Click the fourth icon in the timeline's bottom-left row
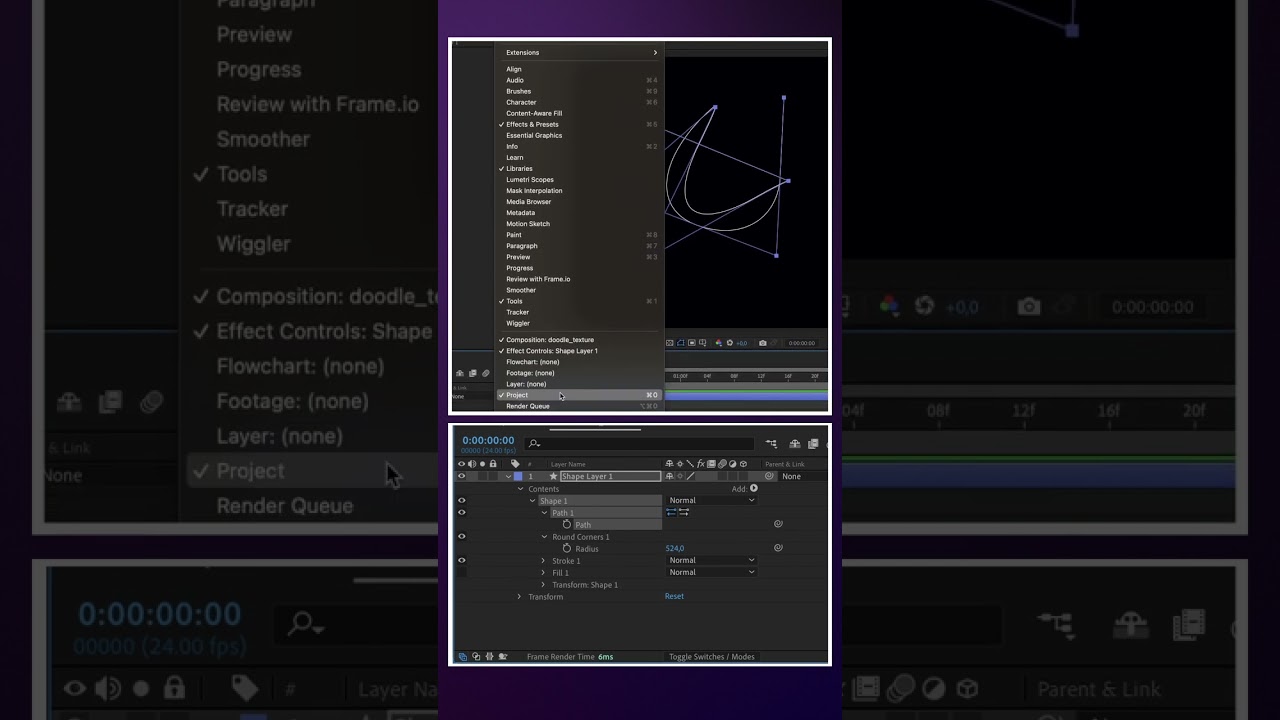This screenshot has height=720, width=1280. click(502, 656)
